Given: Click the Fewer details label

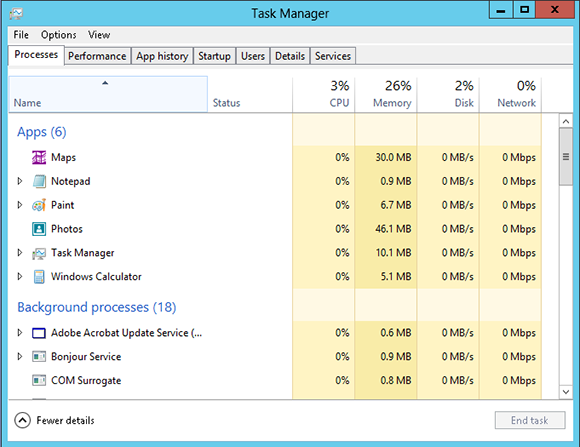Looking at the screenshot, I should pos(65,420).
